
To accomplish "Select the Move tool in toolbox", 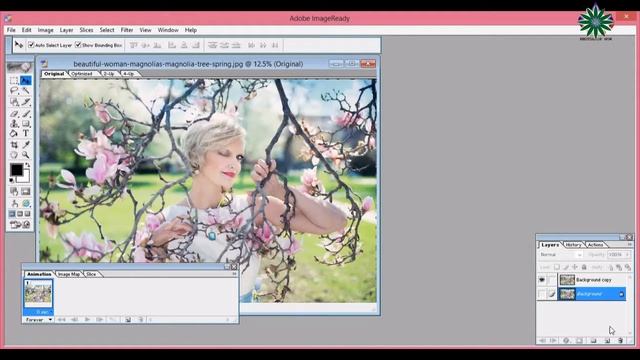I will click(26, 80).
